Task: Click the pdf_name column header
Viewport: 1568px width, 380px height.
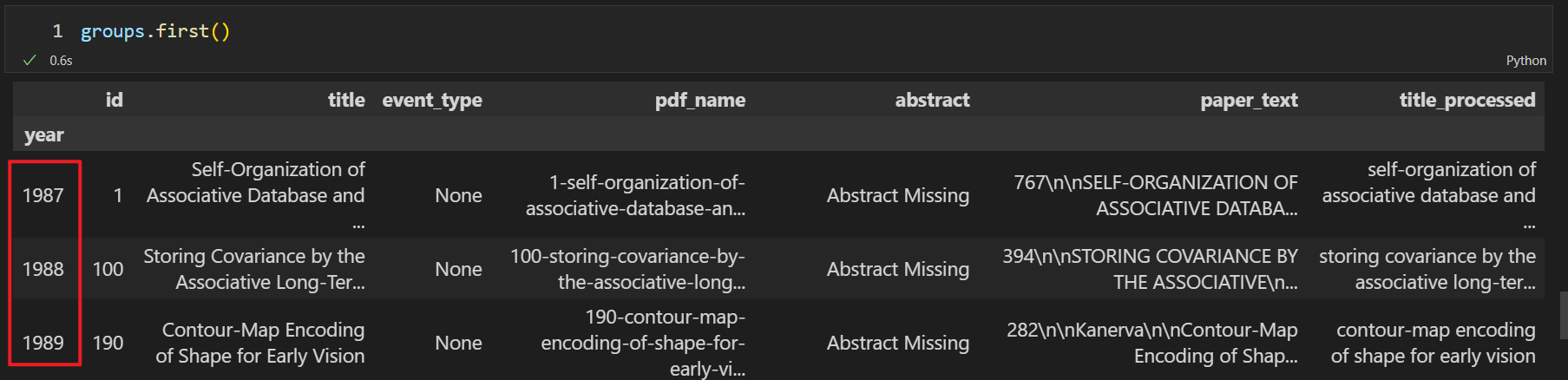Action: 699,101
